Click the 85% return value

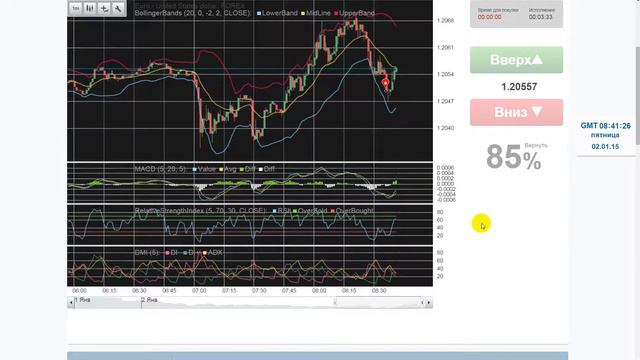pyautogui.click(x=513, y=157)
